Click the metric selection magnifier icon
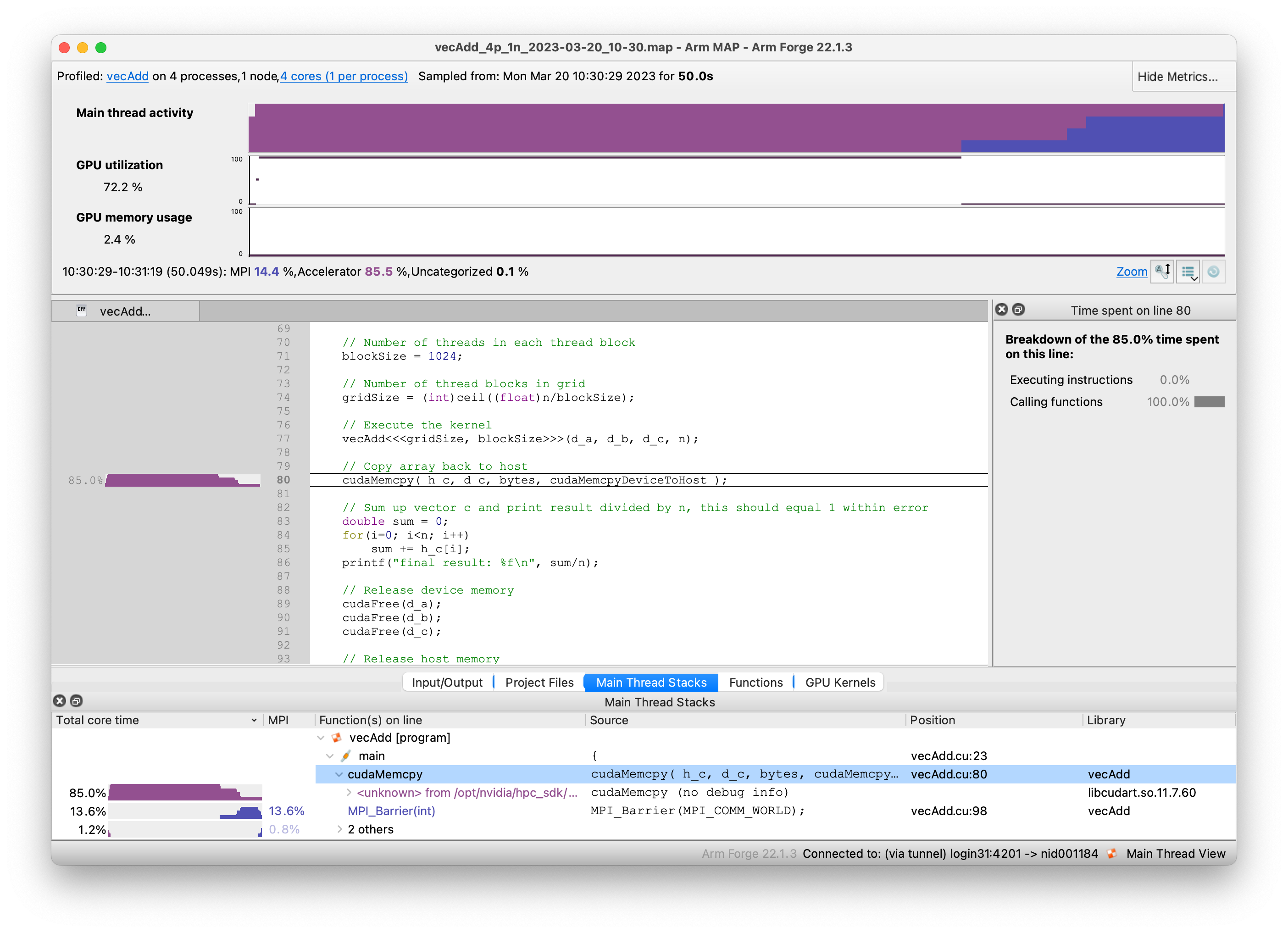This screenshot has height=933, width=1288. coord(1162,272)
